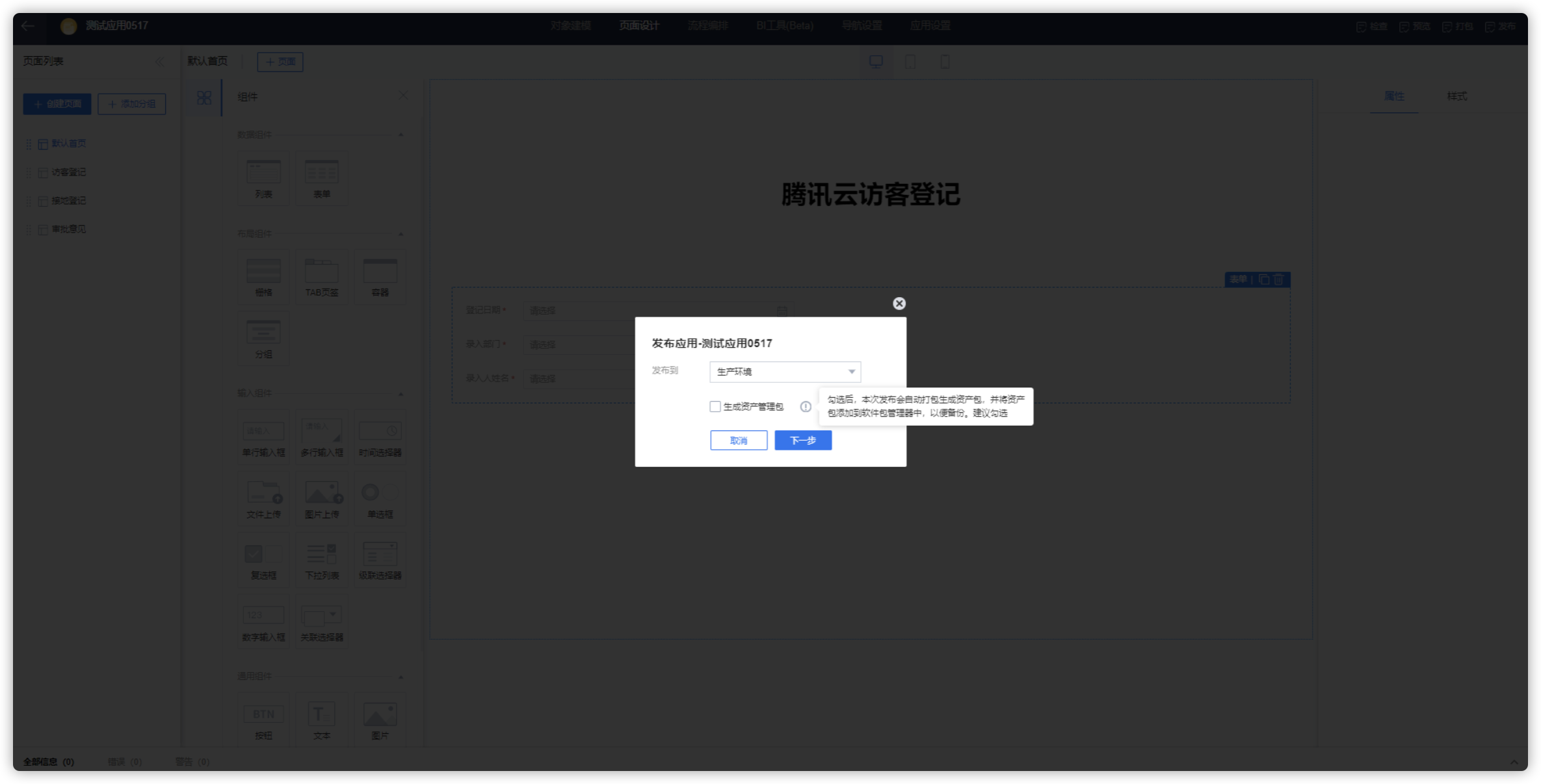
Task: Click the info icon beside 生成资产管理包
Action: click(x=806, y=406)
